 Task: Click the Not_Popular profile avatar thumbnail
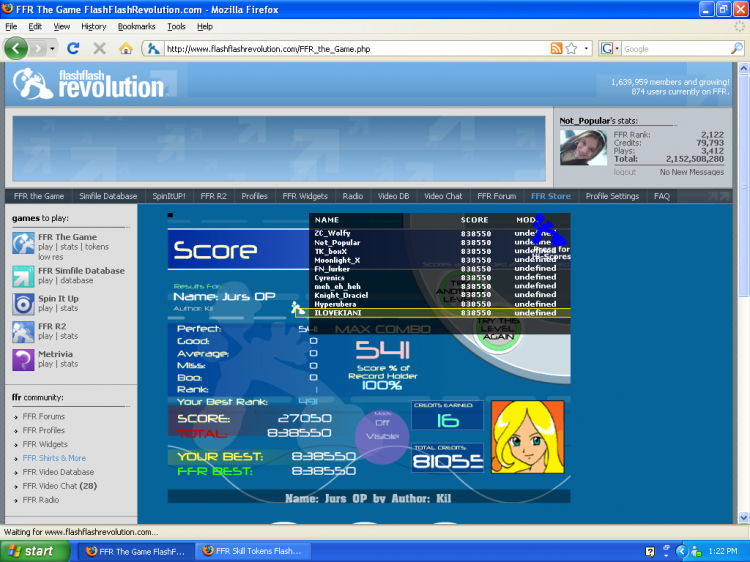(x=580, y=147)
